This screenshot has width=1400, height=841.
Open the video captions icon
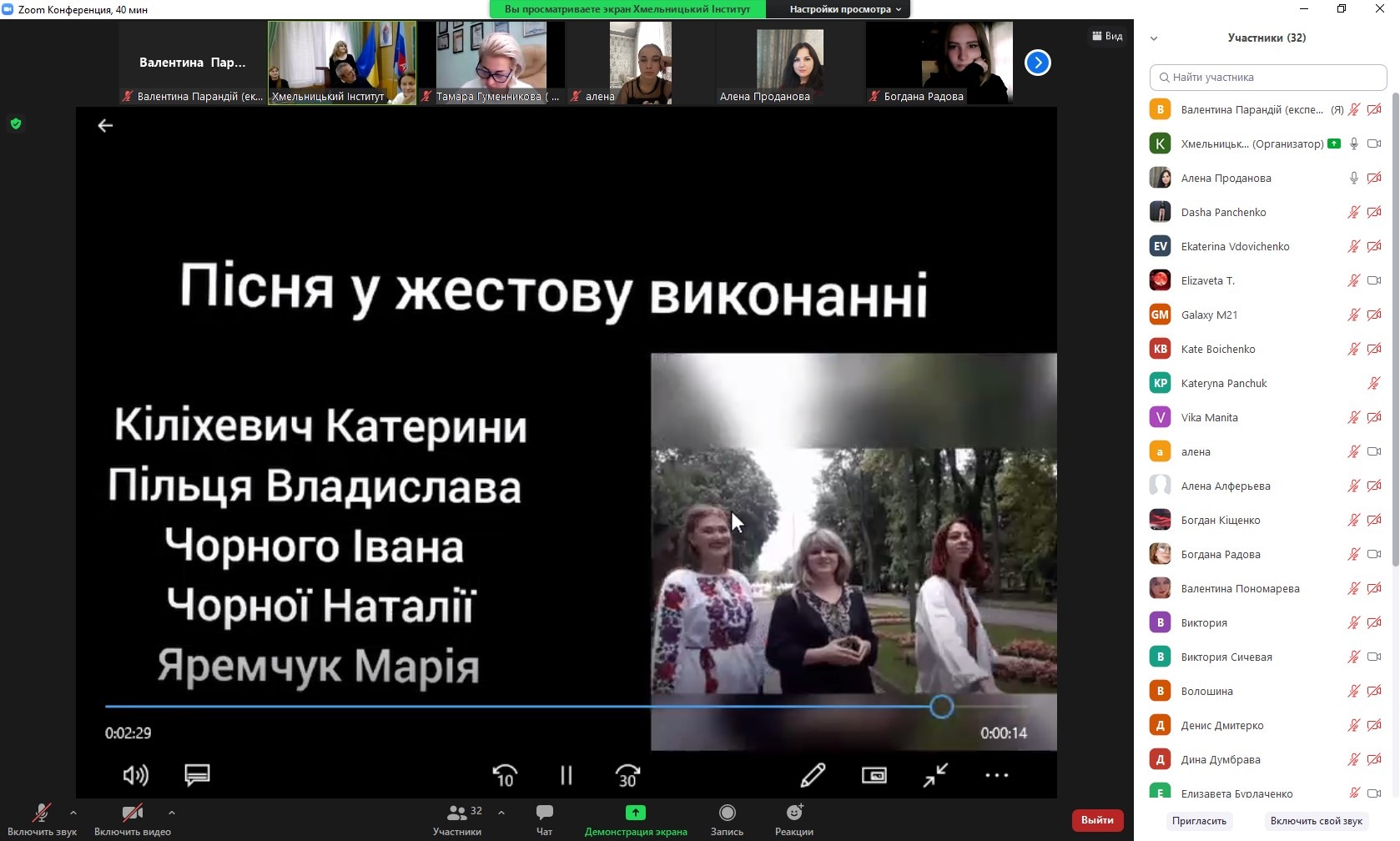click(x=197, y=775)
